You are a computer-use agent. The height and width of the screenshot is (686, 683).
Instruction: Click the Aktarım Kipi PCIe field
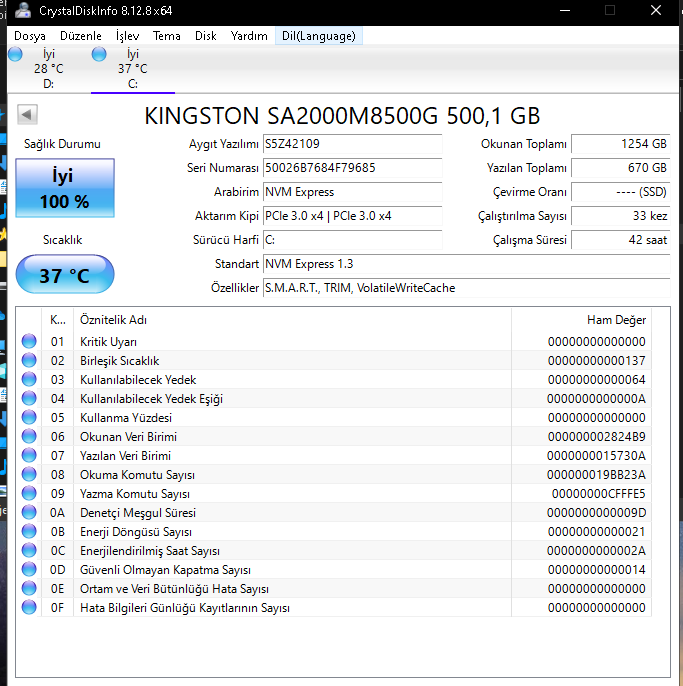tap(352, 216)
